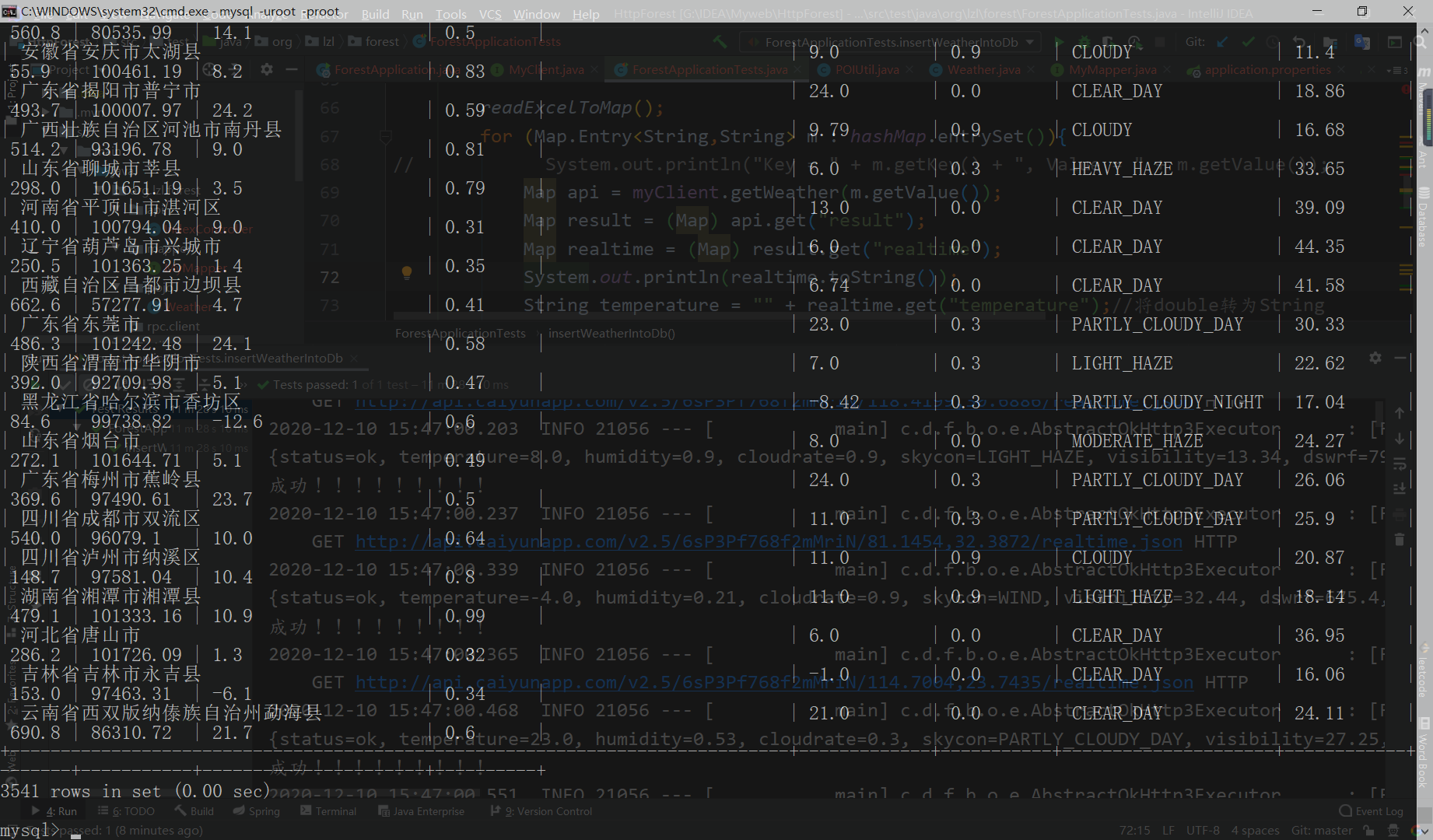Click the up arrow in the Run console
The image size is (1433, 840).
click(1400, 412)
